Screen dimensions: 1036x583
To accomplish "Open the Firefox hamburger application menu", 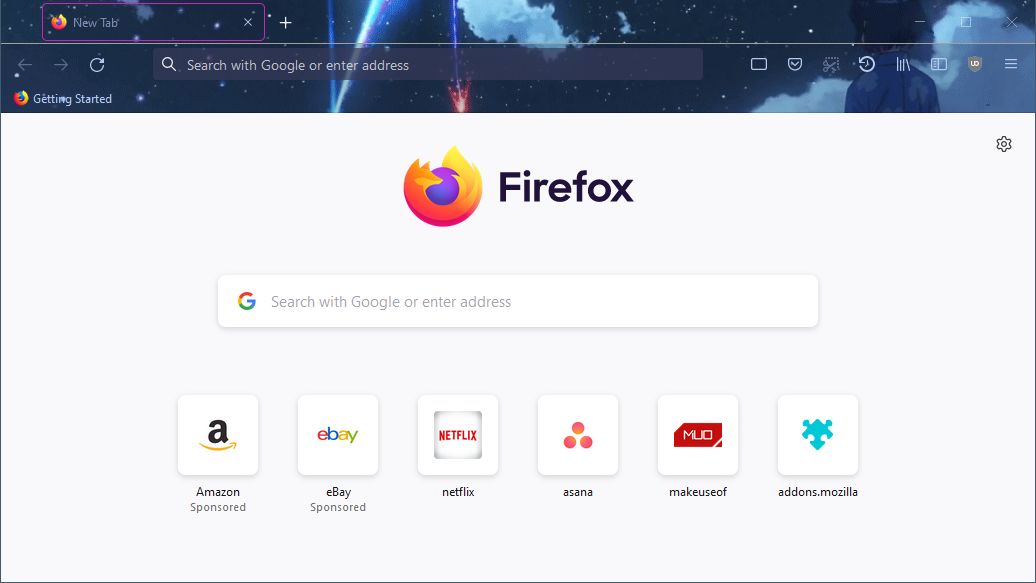I will pyautogui.click(x=1011, y=65).
